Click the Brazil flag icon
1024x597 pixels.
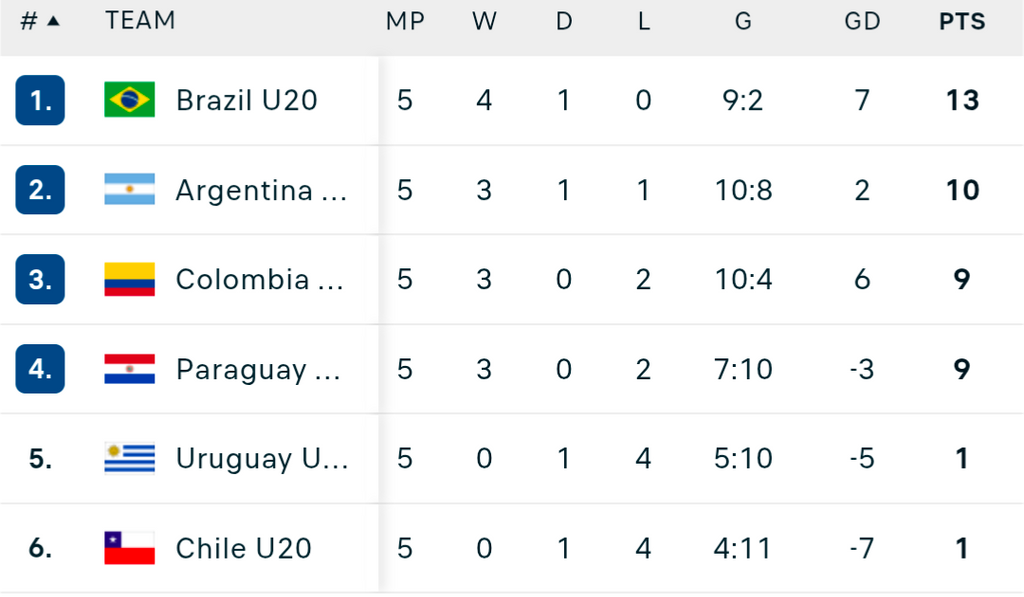pos(129,100)
